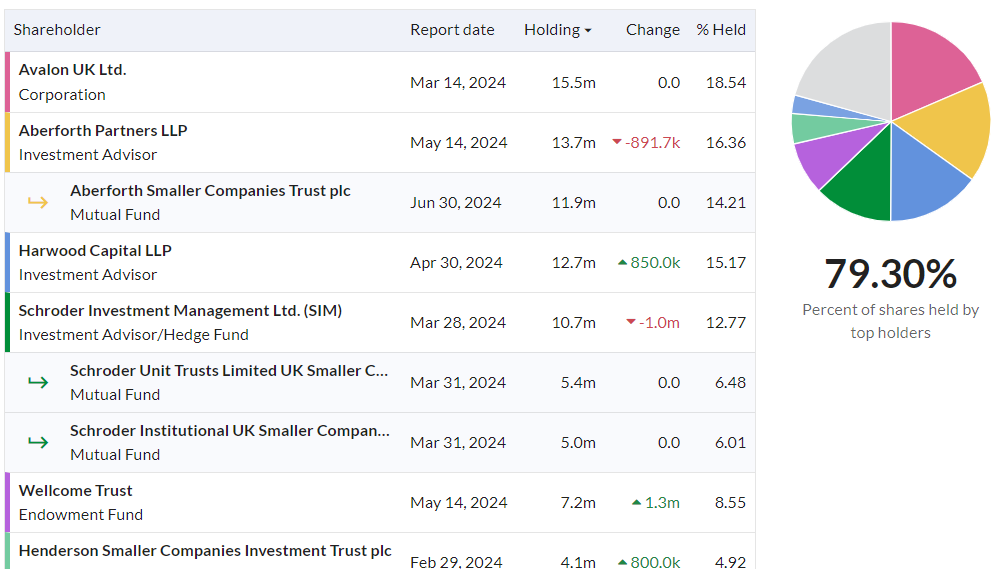Sort table by Holding column dropdown arrow
This screenshot has height=569, width=1005.
(588, 31)
